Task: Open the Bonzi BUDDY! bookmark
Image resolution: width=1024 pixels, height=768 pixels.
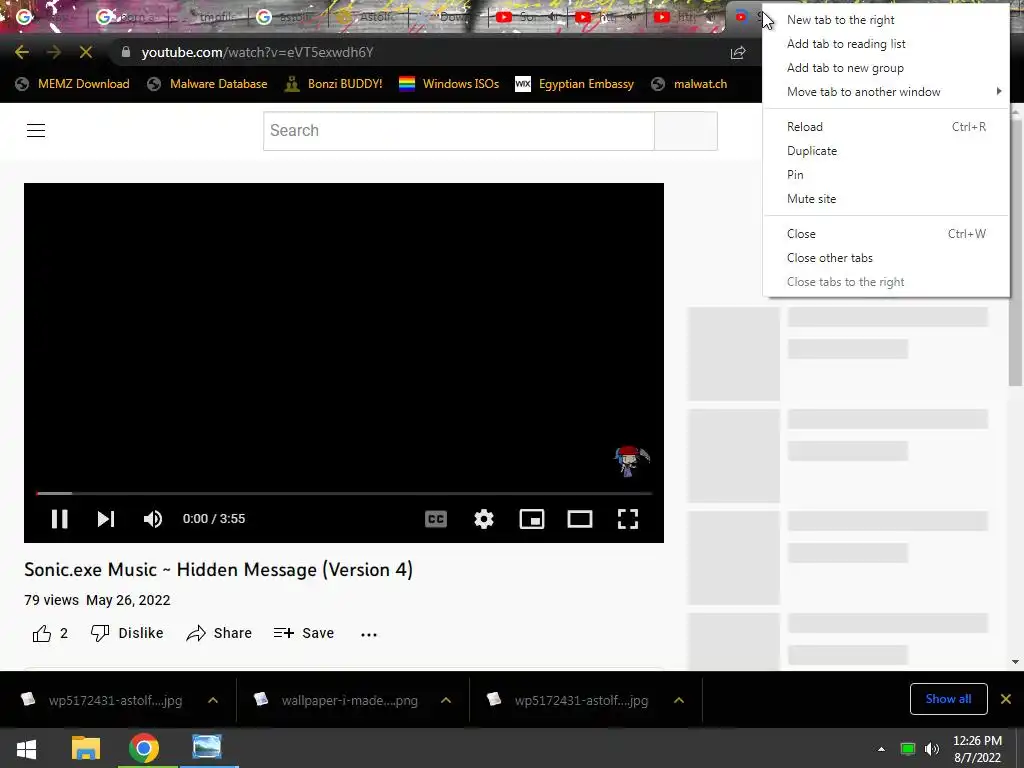Action: point(334,84)
